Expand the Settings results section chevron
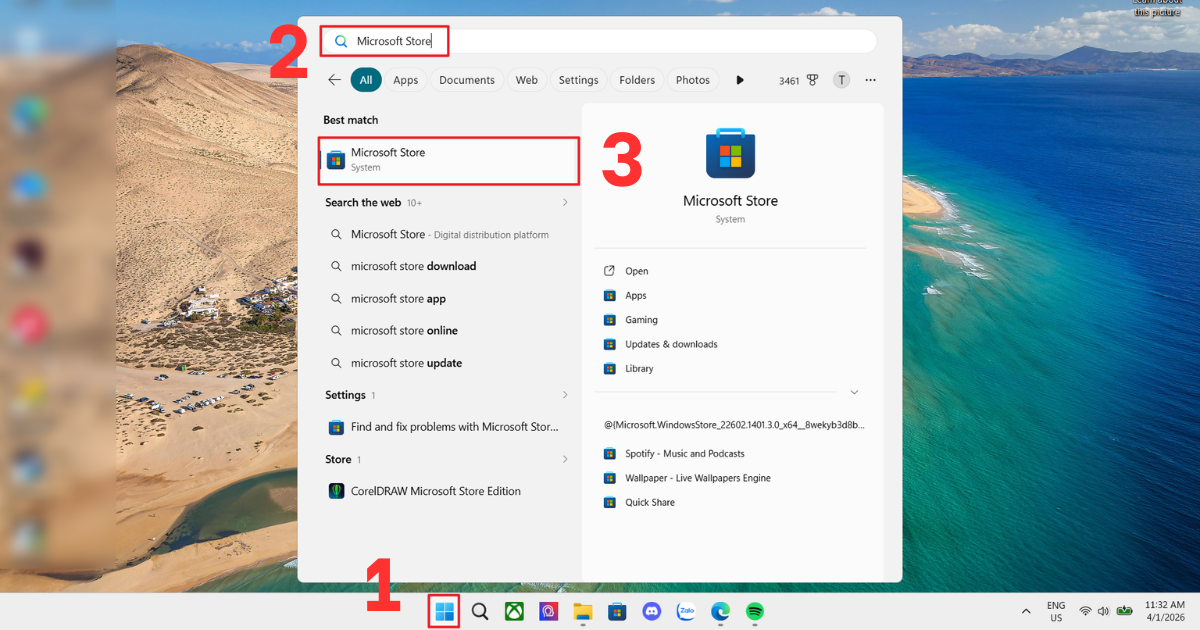 [565, 395]
